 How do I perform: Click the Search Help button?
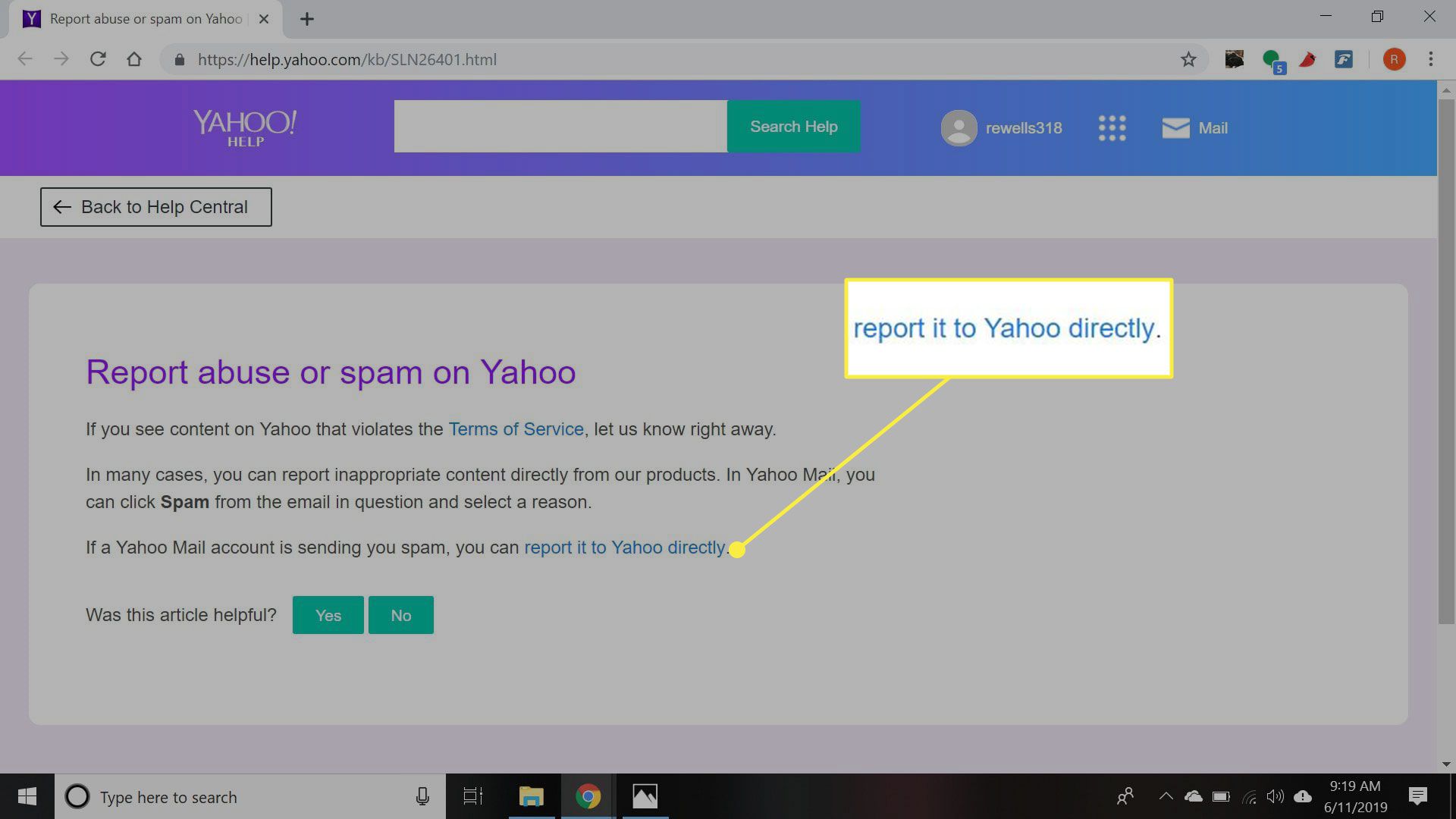coord(794,127)
